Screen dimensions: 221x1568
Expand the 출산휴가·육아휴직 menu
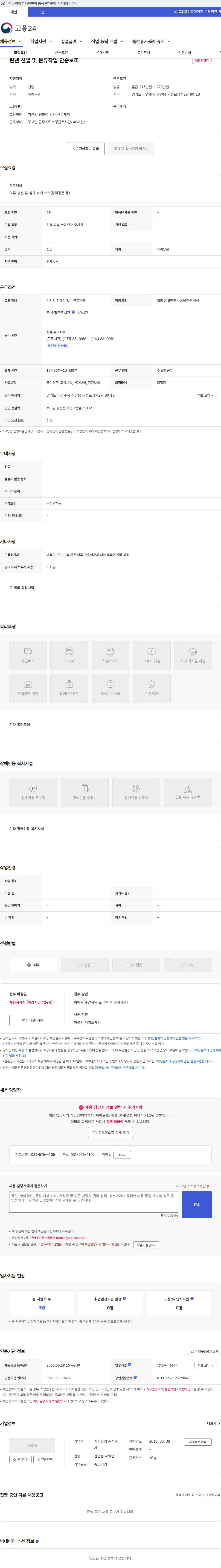(152, 41)
